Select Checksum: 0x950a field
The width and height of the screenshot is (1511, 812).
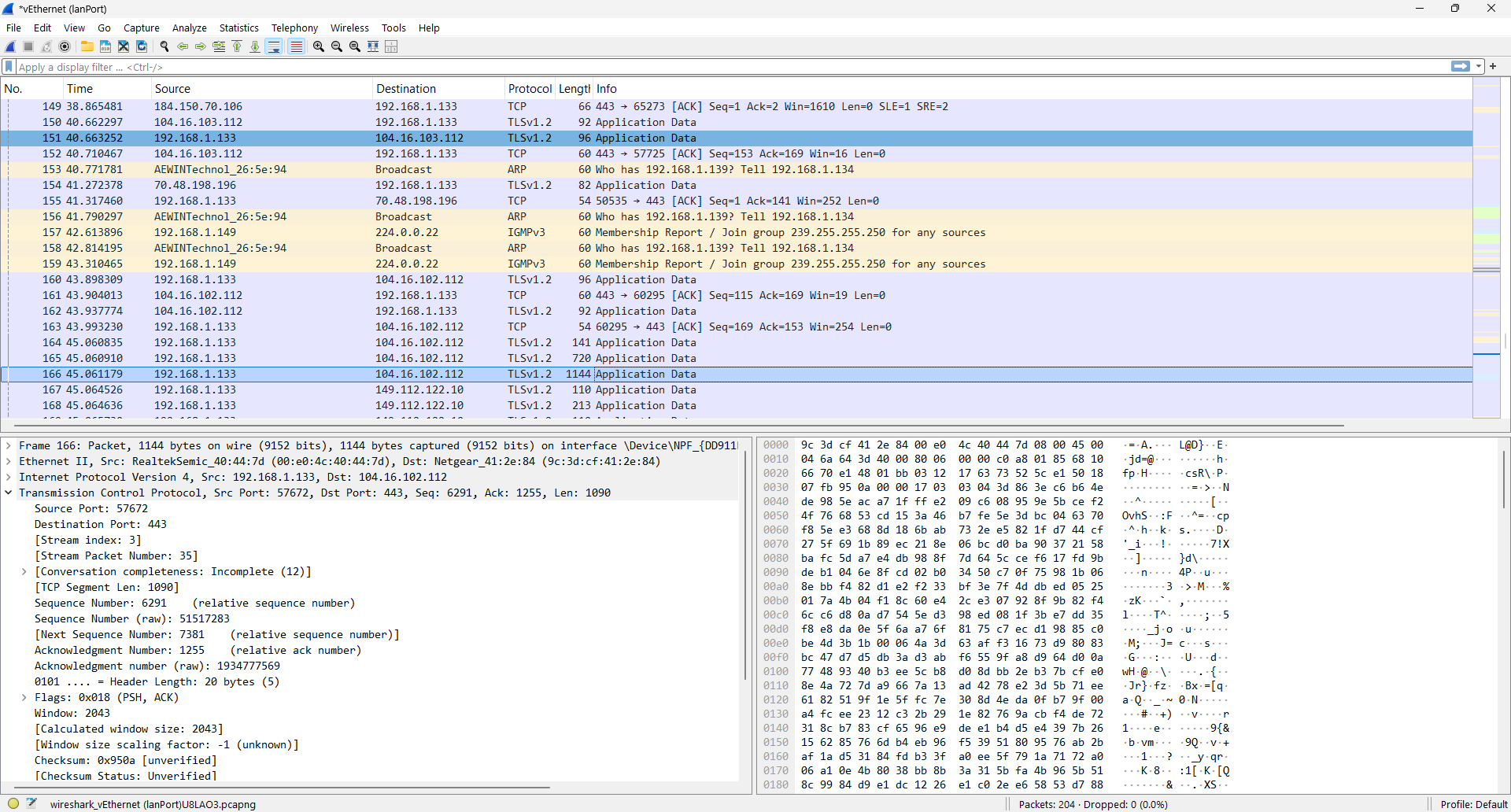coord(126,760)
